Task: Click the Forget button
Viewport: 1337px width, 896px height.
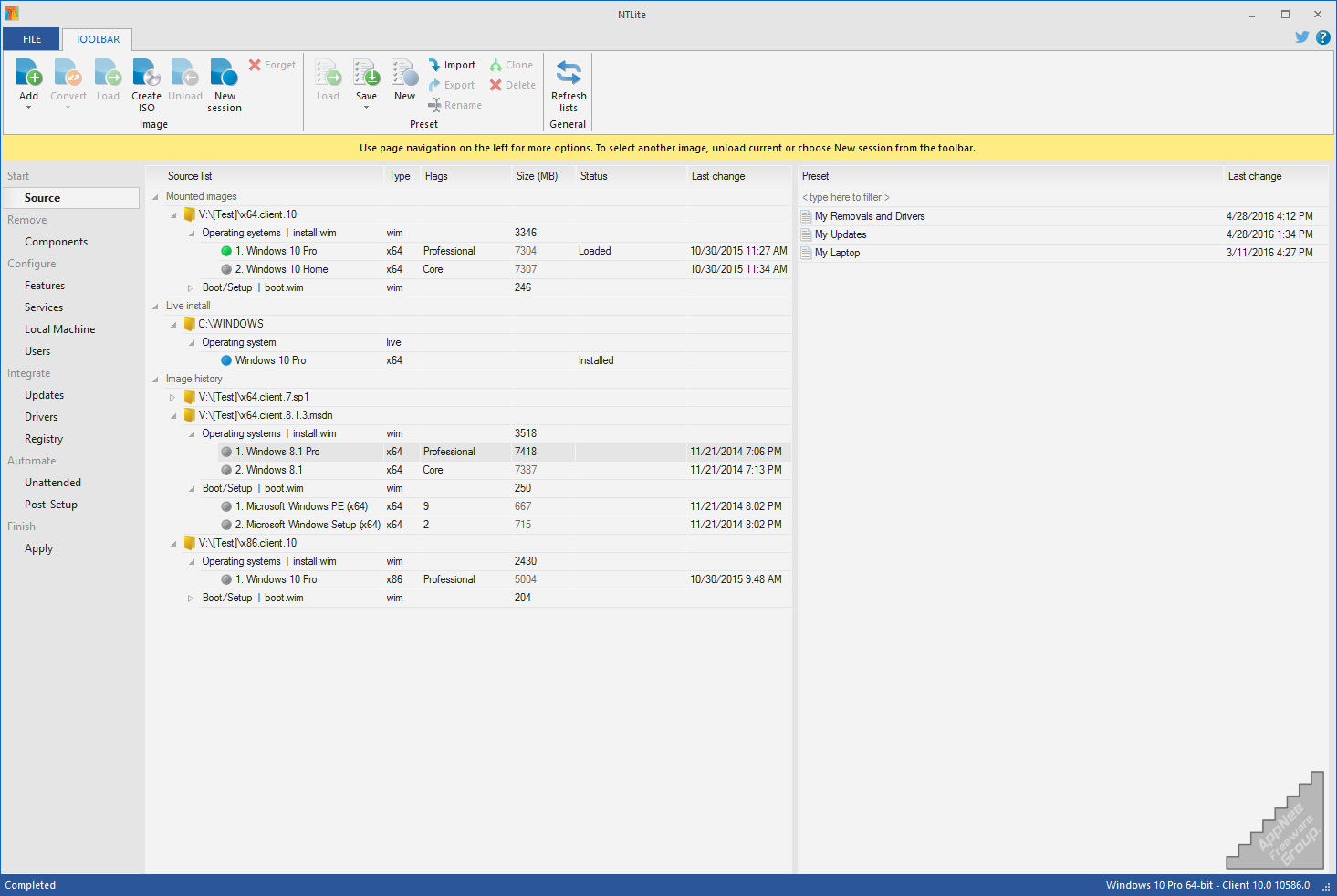Action: (272, 65)
